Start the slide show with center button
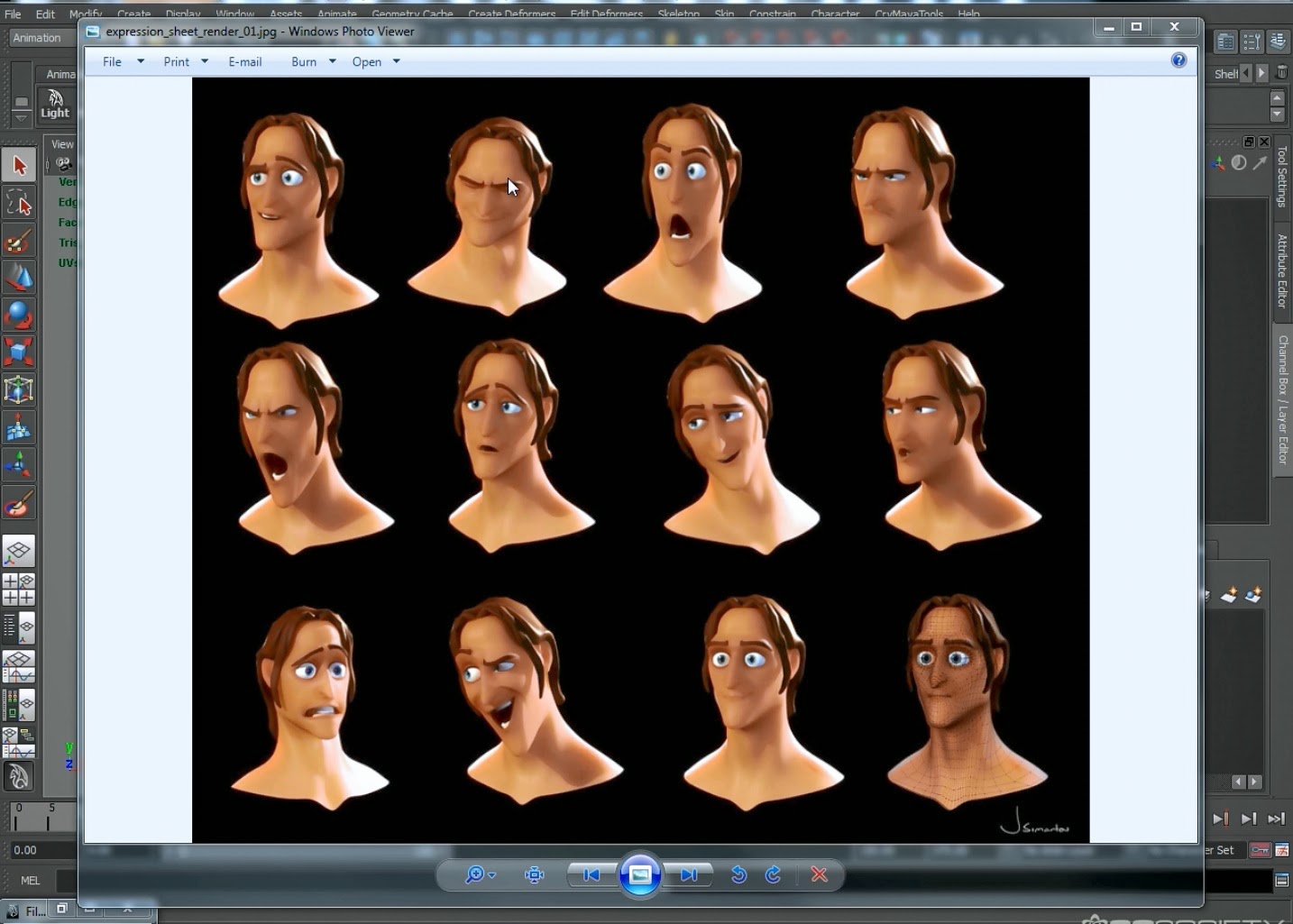The width and height of the screenshot is (1293, 924). click(640, 874)
